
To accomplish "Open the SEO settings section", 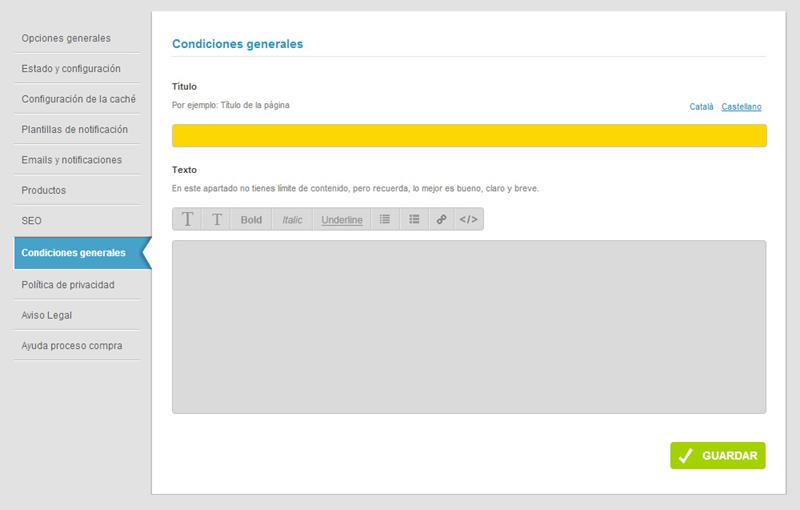I will click(x=31, y=220).
